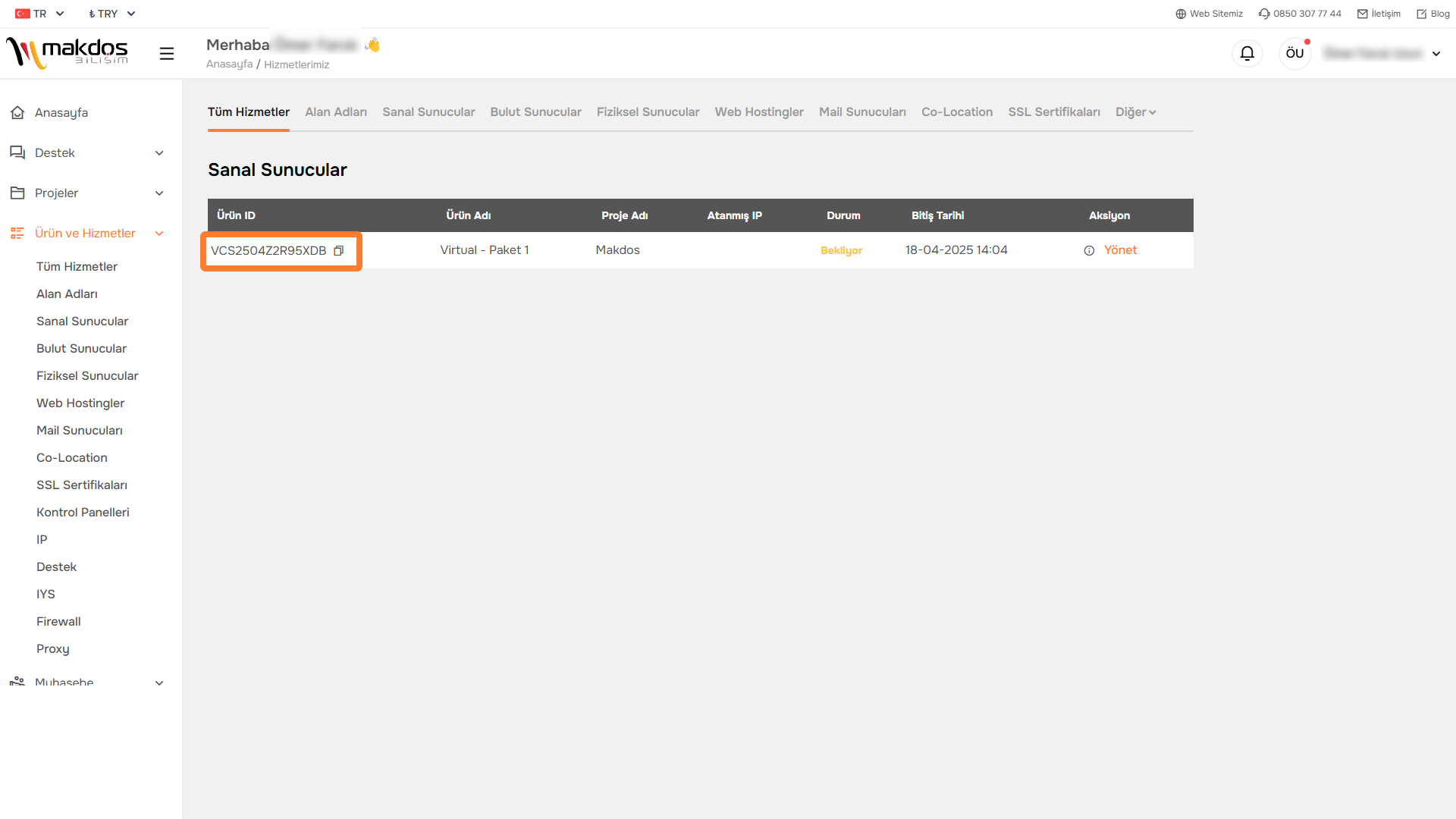The height and width of the screenshot is (819, 1456).
Task: Switch to the Sanal Sunucular tab
Action: 428,112
